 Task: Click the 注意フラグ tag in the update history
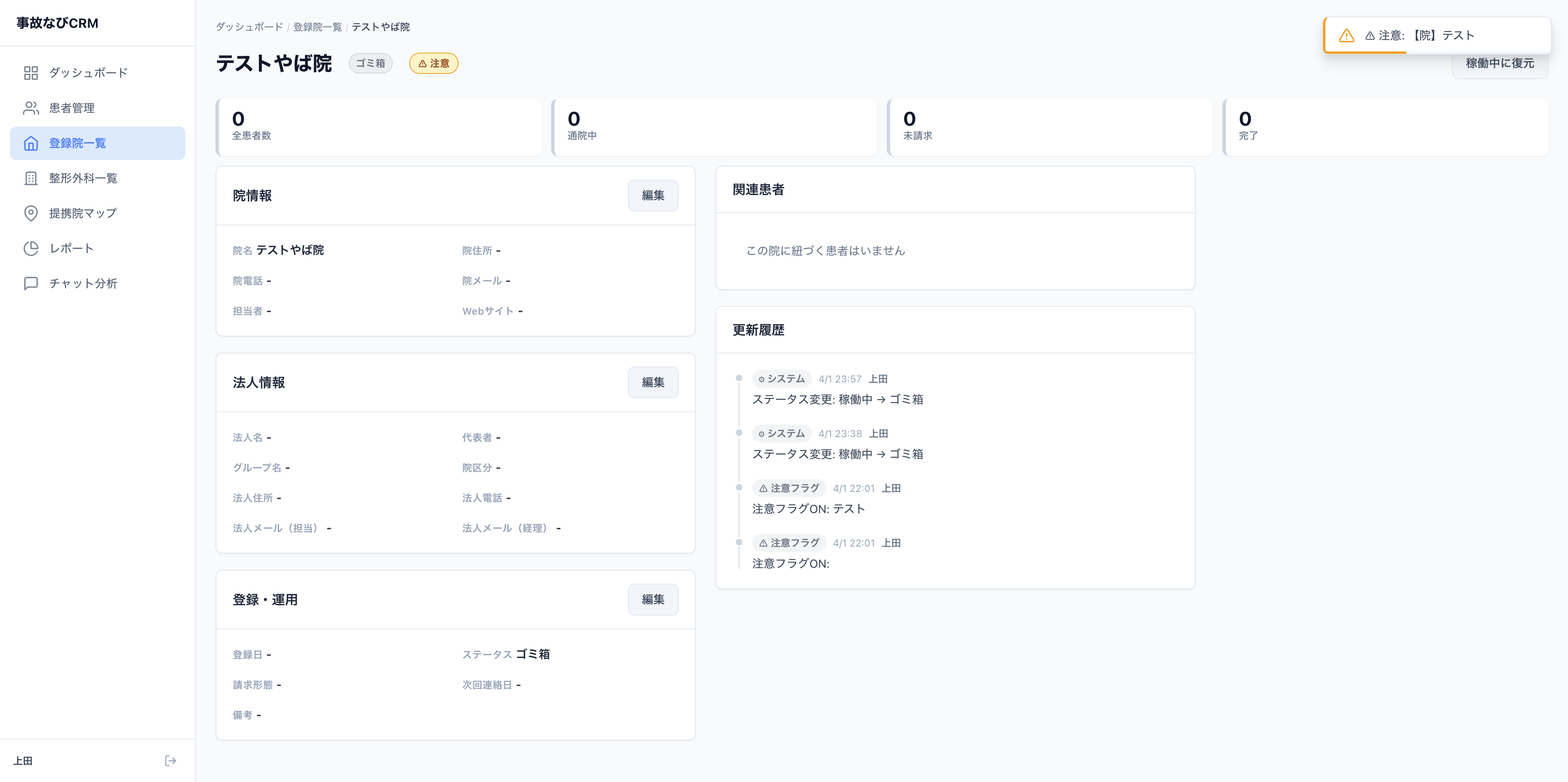[x=789, y=488]
